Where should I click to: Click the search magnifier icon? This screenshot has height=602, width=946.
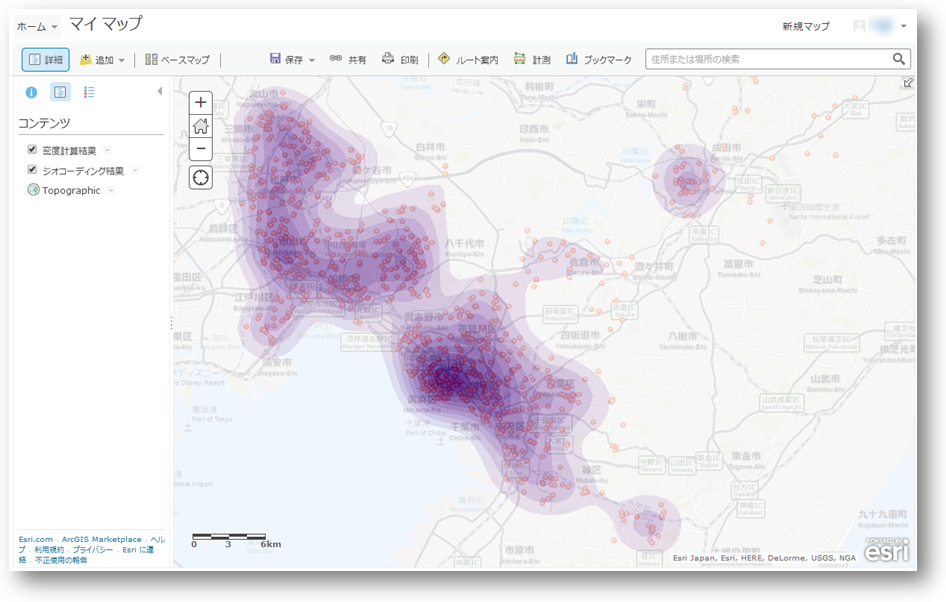(x=899, y=60)
